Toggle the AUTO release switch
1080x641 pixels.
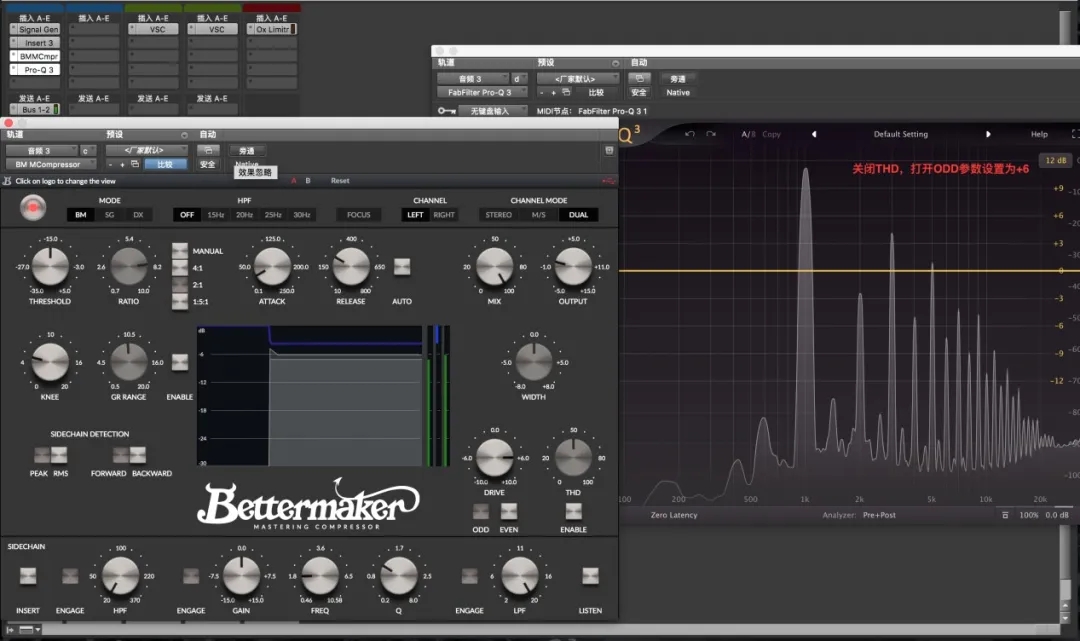tap(402, 267)
